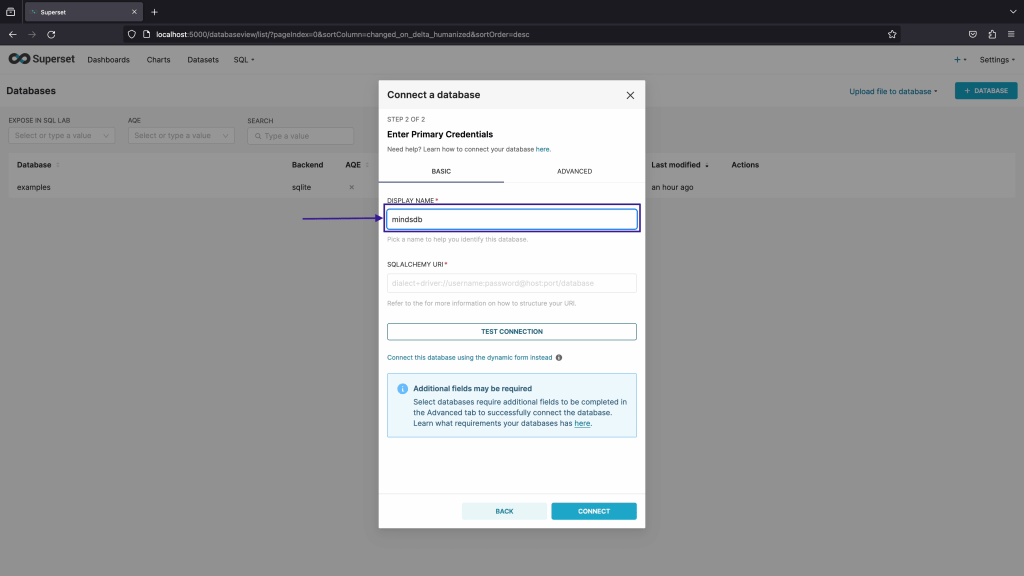Screen dimensions: 1024x576
Task: Open the dynamic form connection link
Action: click(469, 357)
